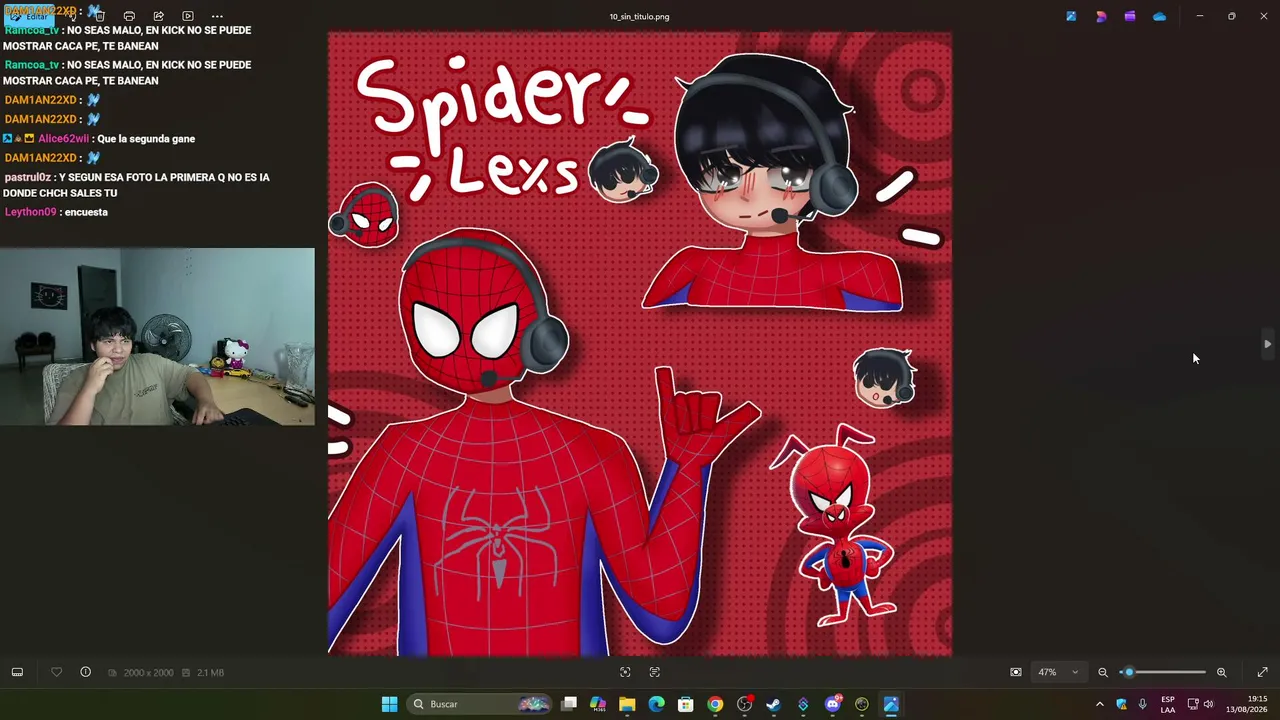The height and width of the screenshot is (720, 1280).
Task: Open File Explorer from taskbar
Action: coord(627,704)
